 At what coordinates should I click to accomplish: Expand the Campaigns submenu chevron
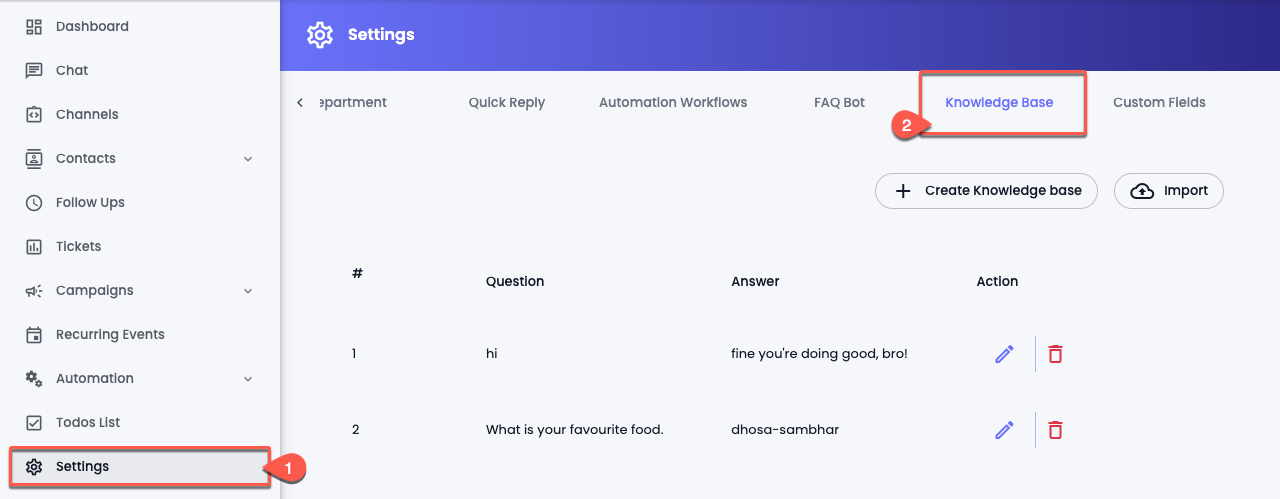(x=248, y=291)
